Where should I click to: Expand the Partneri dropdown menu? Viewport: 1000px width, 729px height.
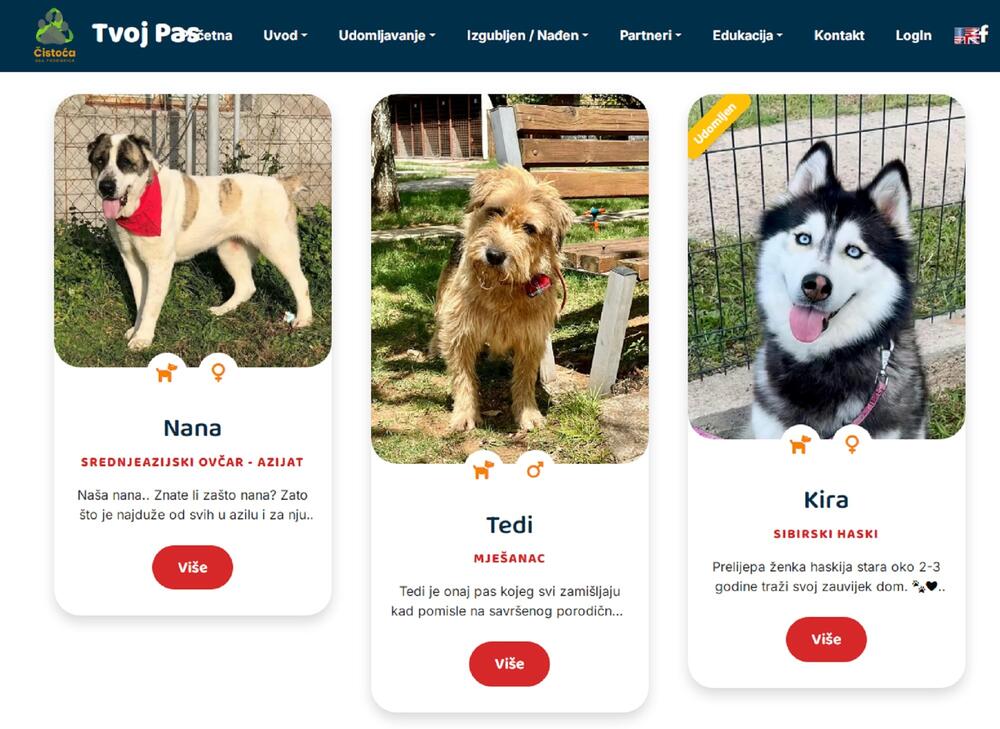coord(650,36)
